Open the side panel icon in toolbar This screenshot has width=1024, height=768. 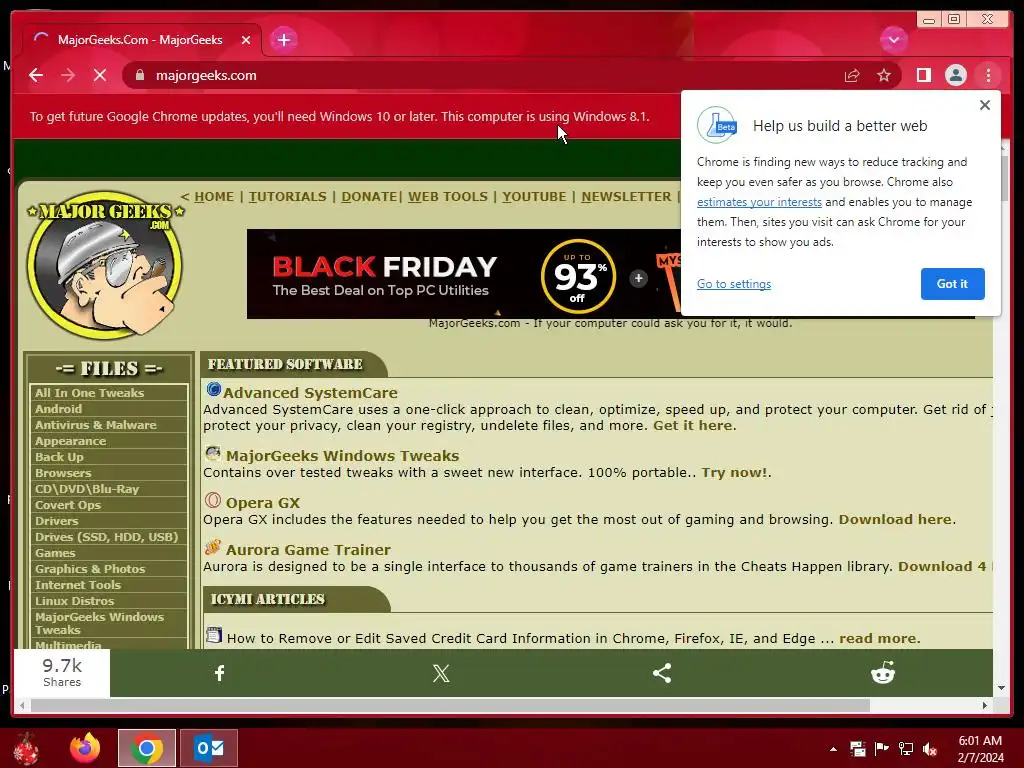click(x=923, y=75)
